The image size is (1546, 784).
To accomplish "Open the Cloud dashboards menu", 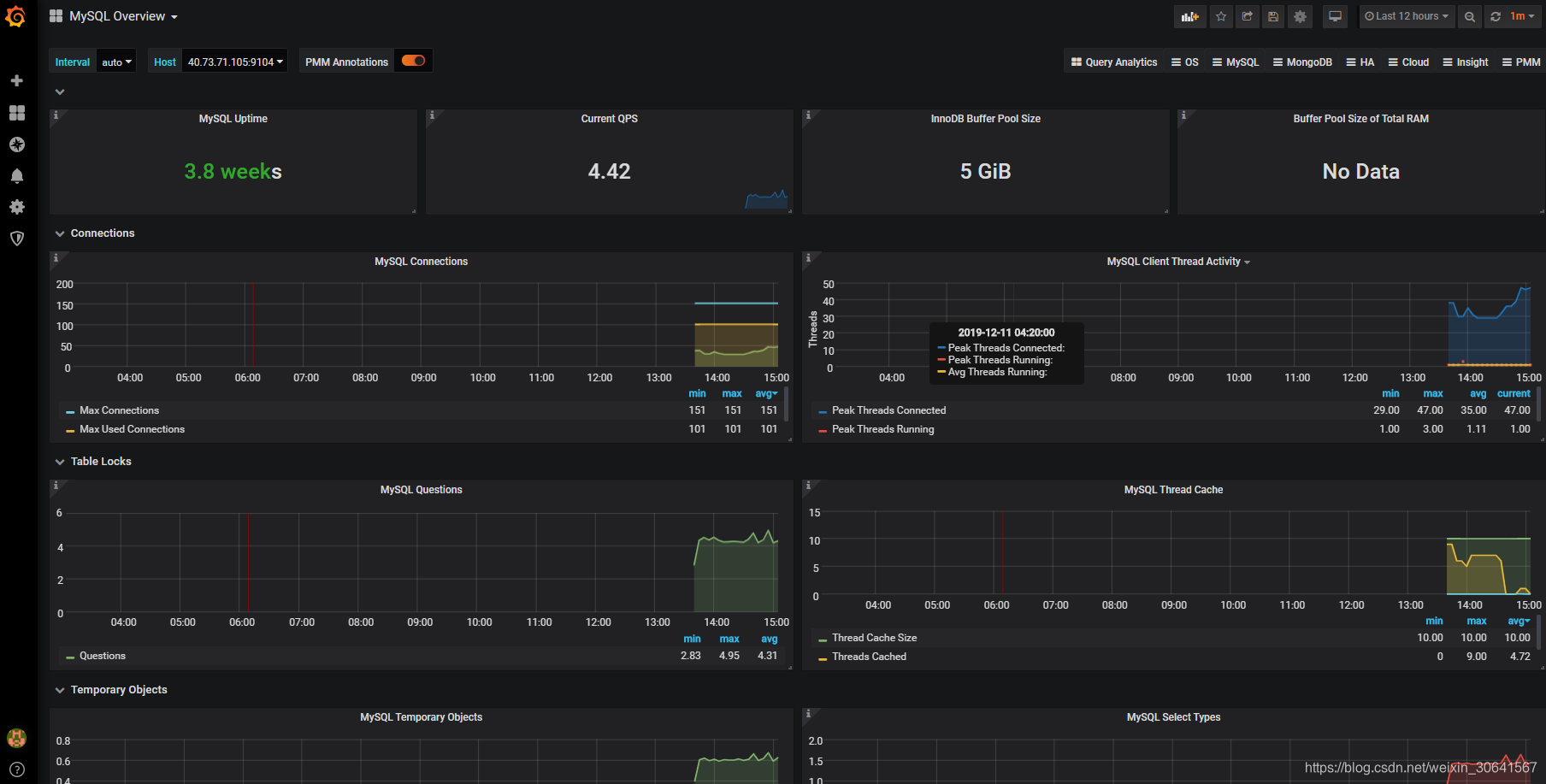I will point(1408,62).
